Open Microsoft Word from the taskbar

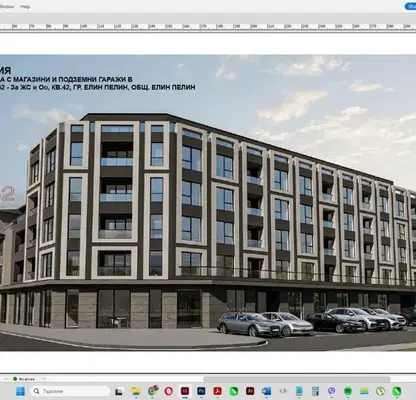coord(266,391)
